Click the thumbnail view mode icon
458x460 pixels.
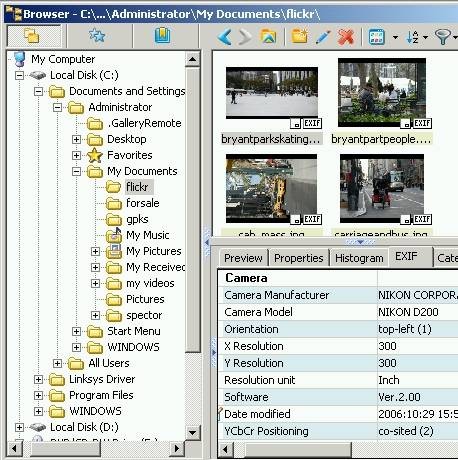(377, 37)
